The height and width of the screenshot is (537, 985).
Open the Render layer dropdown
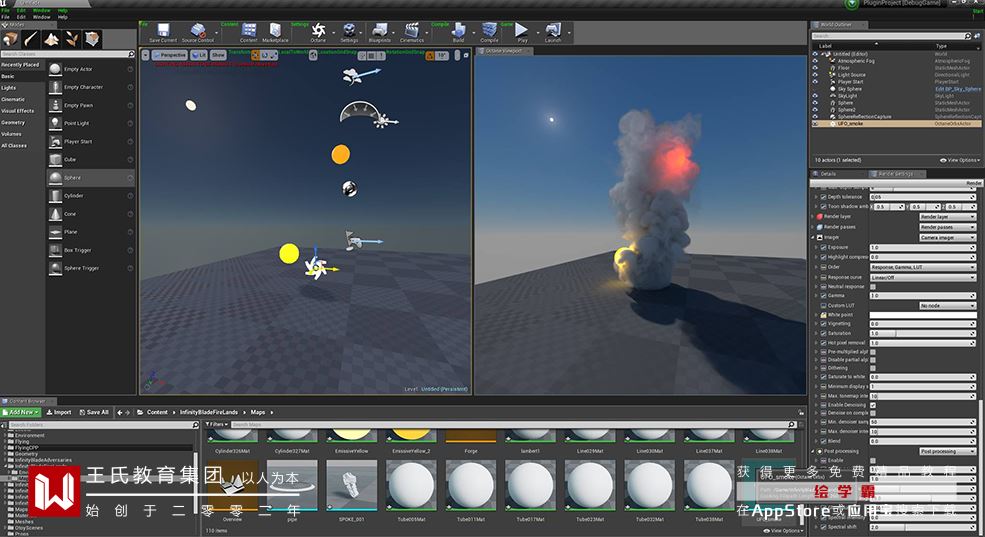pos(947,217)
